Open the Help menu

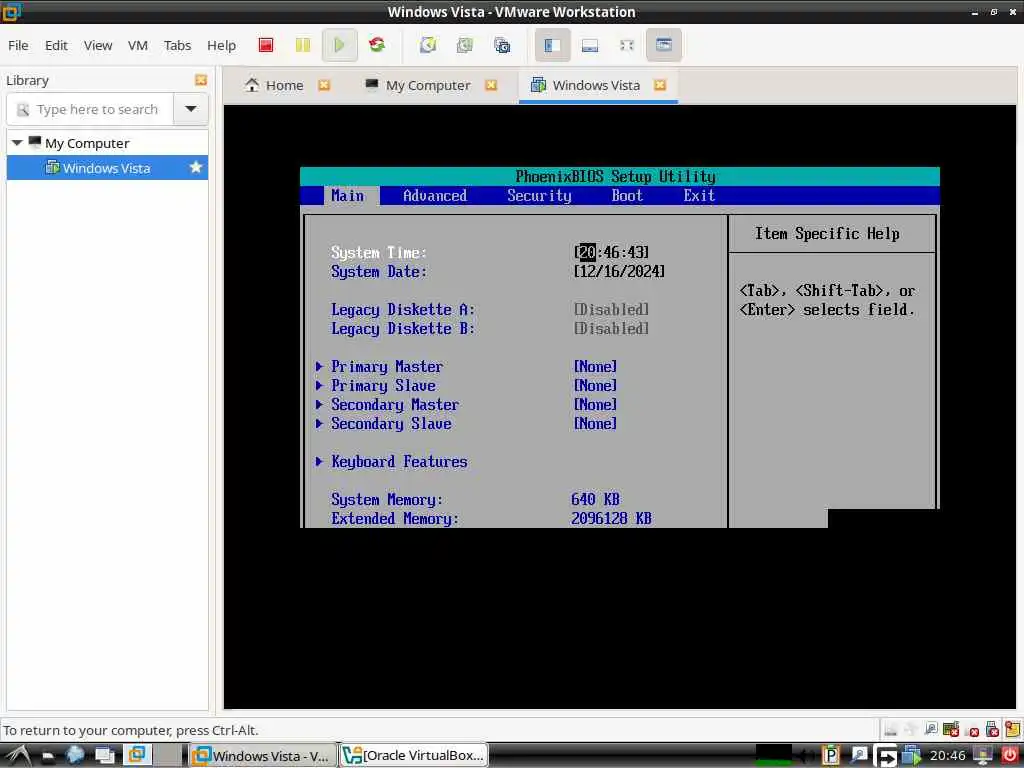[221, 45]
